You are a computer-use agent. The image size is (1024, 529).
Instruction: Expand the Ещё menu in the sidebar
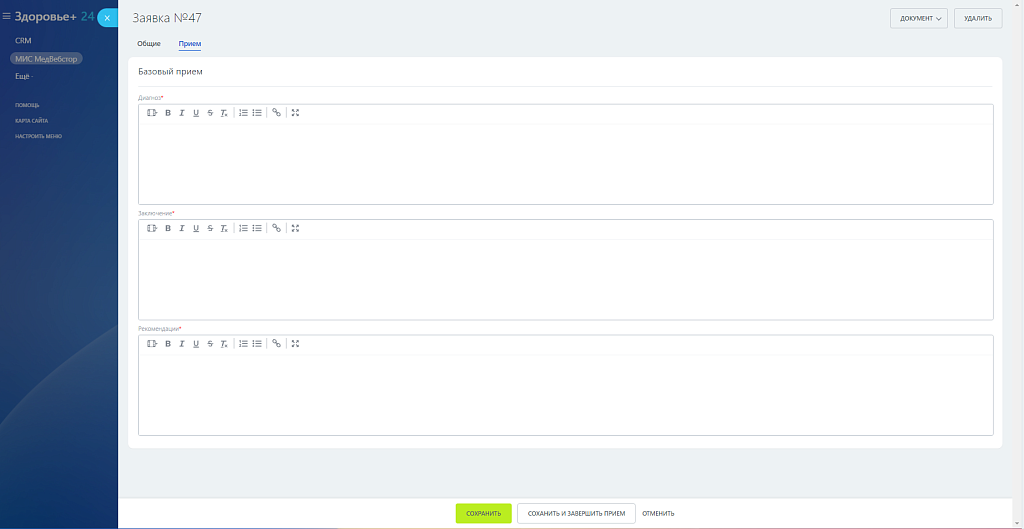(23, 76)
